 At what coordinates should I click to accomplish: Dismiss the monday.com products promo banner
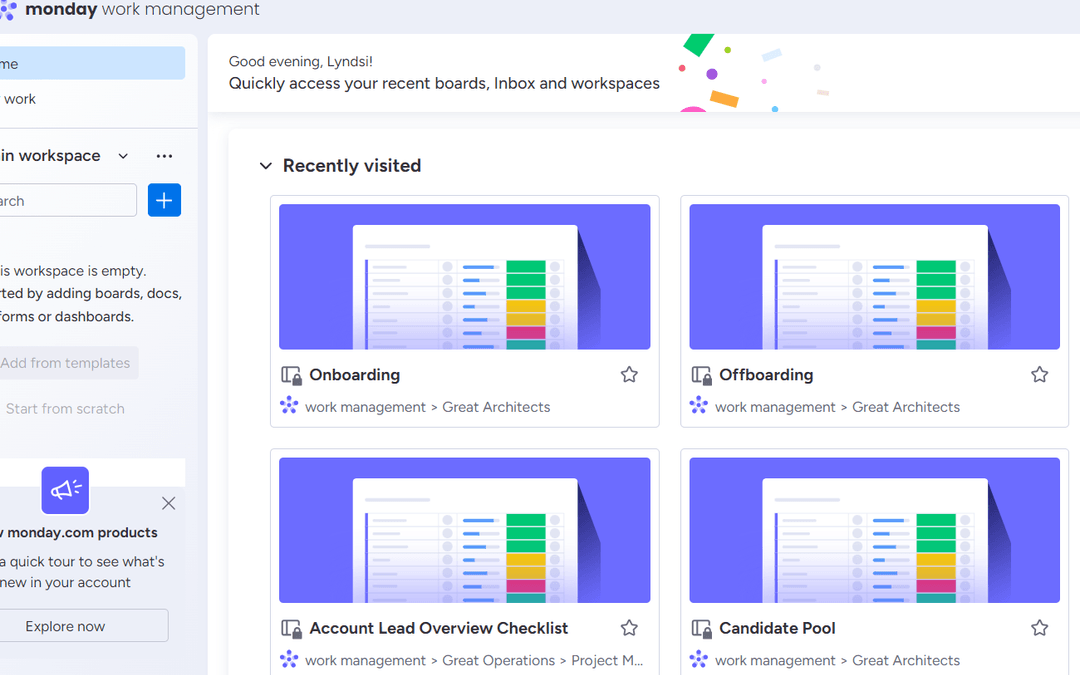click(168, 503)
